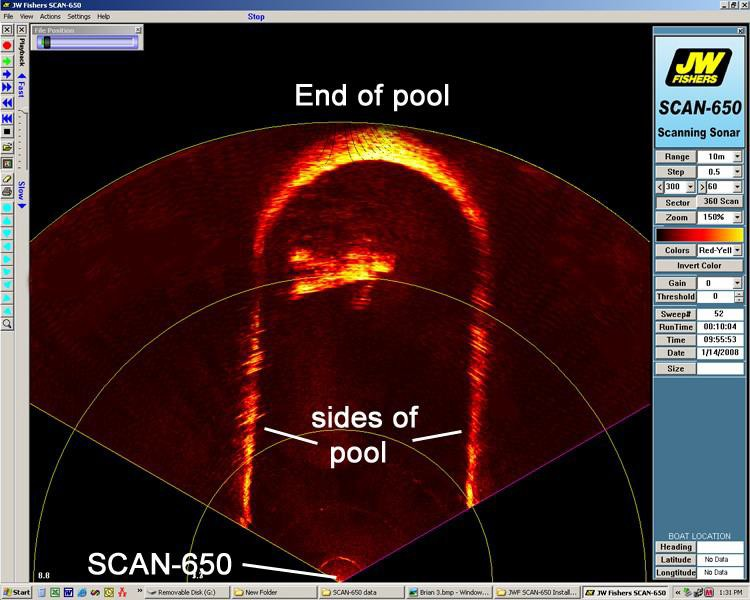This screenshot has width=750, height=600.
Task: Click the Windows Start button
Action: pos(16,592)
